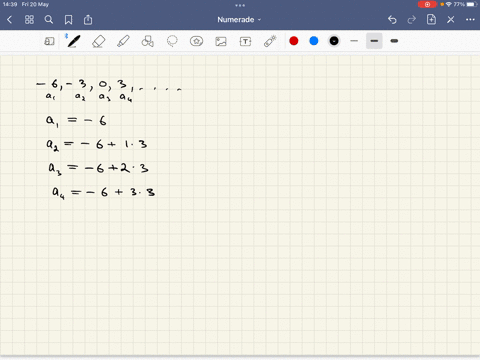Open the Elements sticker tool
The image size is (480, 360).
[196, 41]
